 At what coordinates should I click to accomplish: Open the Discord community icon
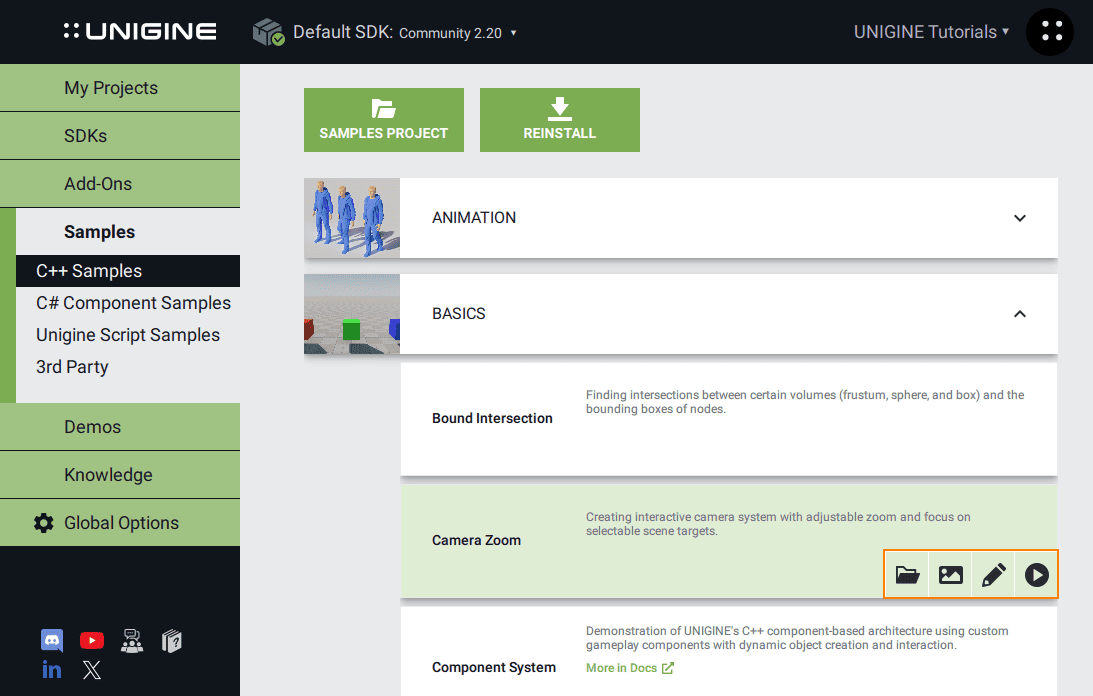point(52,640)
